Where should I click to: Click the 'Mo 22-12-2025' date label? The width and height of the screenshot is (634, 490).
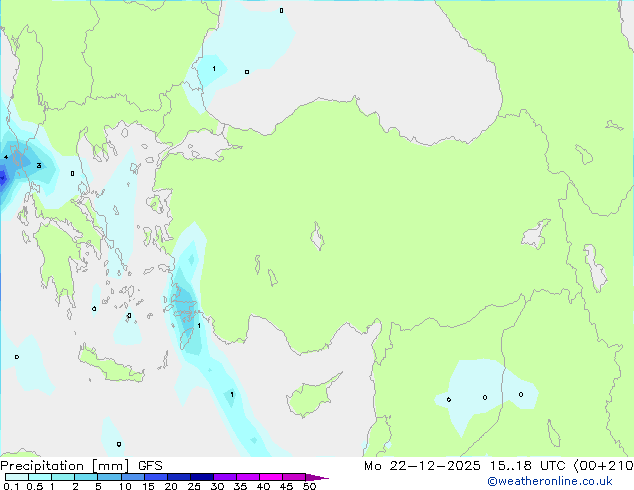(x=422, y=466)
